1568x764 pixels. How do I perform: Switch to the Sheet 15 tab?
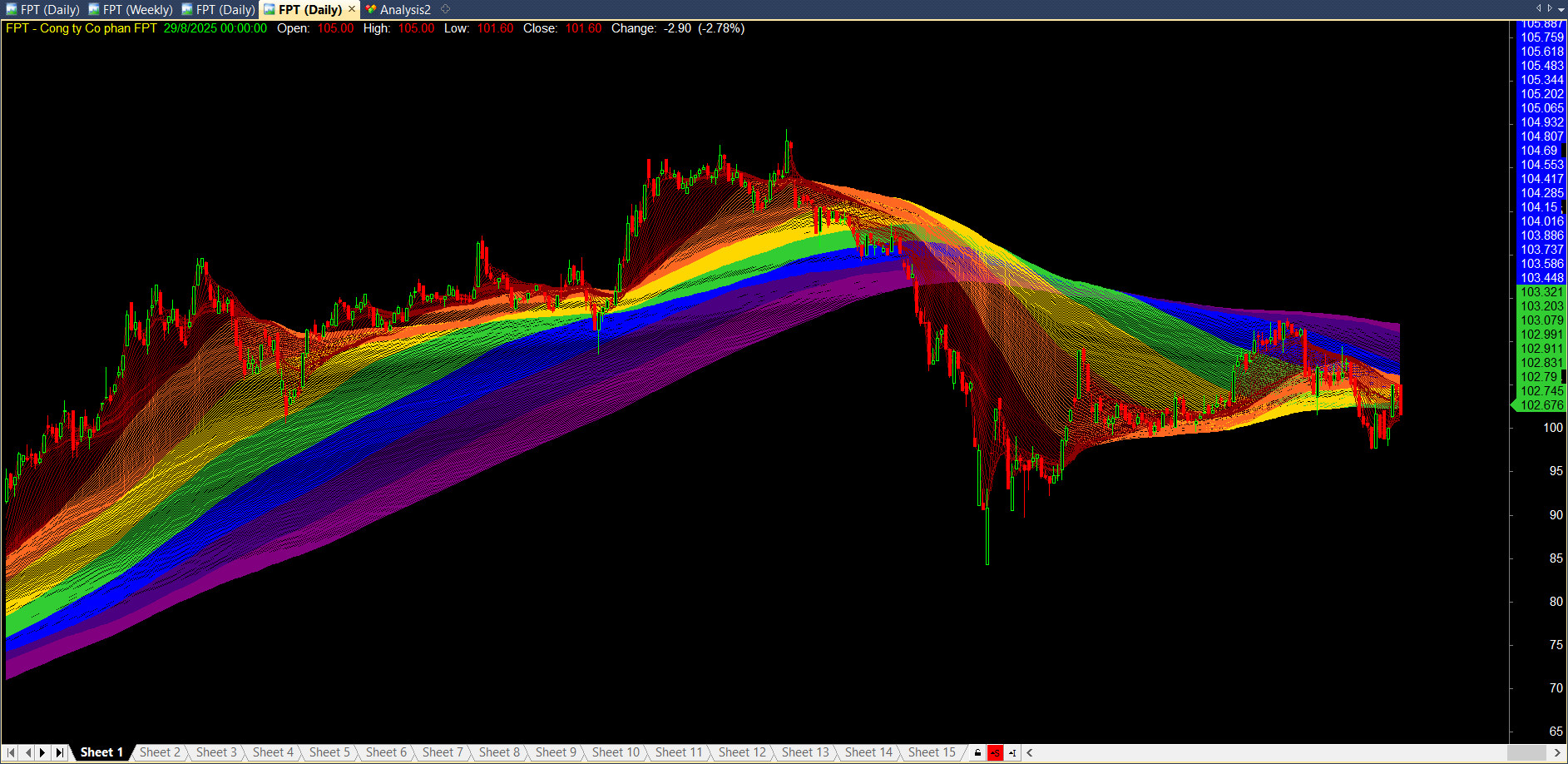932,752
